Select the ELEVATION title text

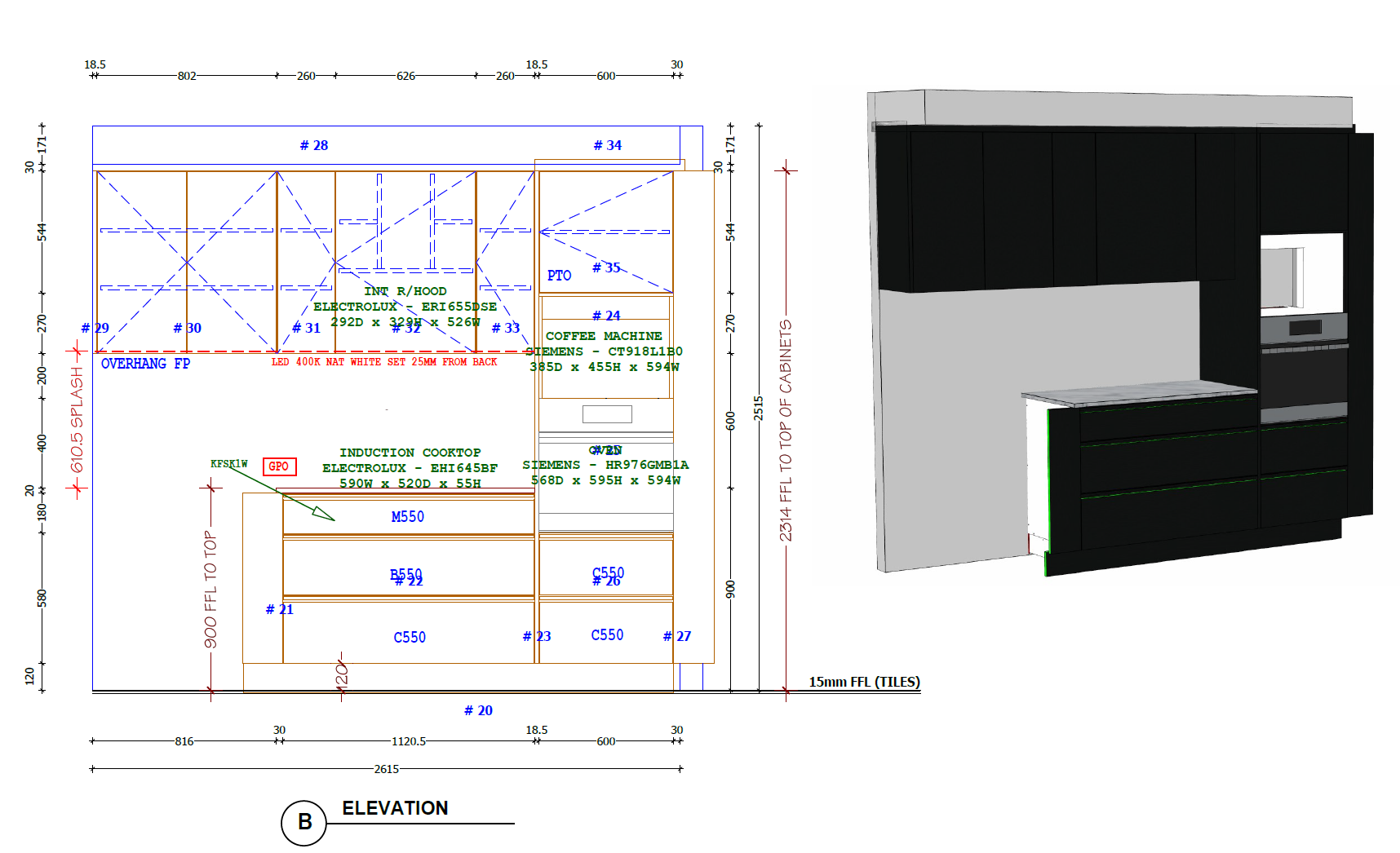pos(394,809)
